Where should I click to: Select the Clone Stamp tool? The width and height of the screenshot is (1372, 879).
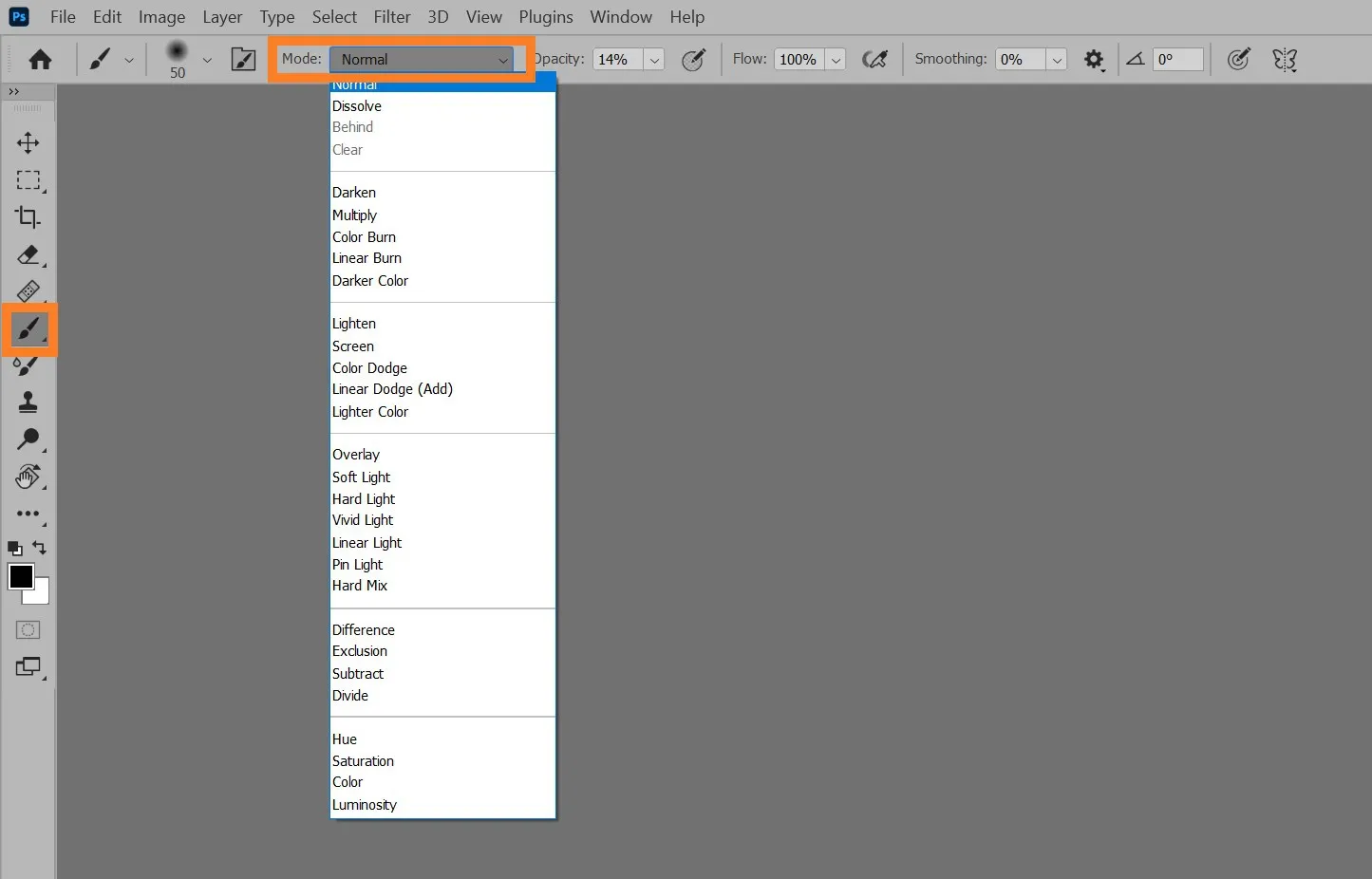click(28, 402)
